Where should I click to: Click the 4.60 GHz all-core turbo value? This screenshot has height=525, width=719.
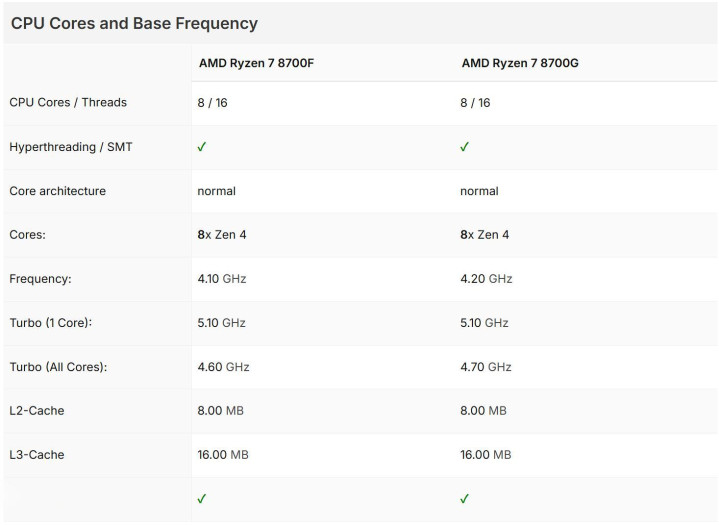click(x=223, y=367)
